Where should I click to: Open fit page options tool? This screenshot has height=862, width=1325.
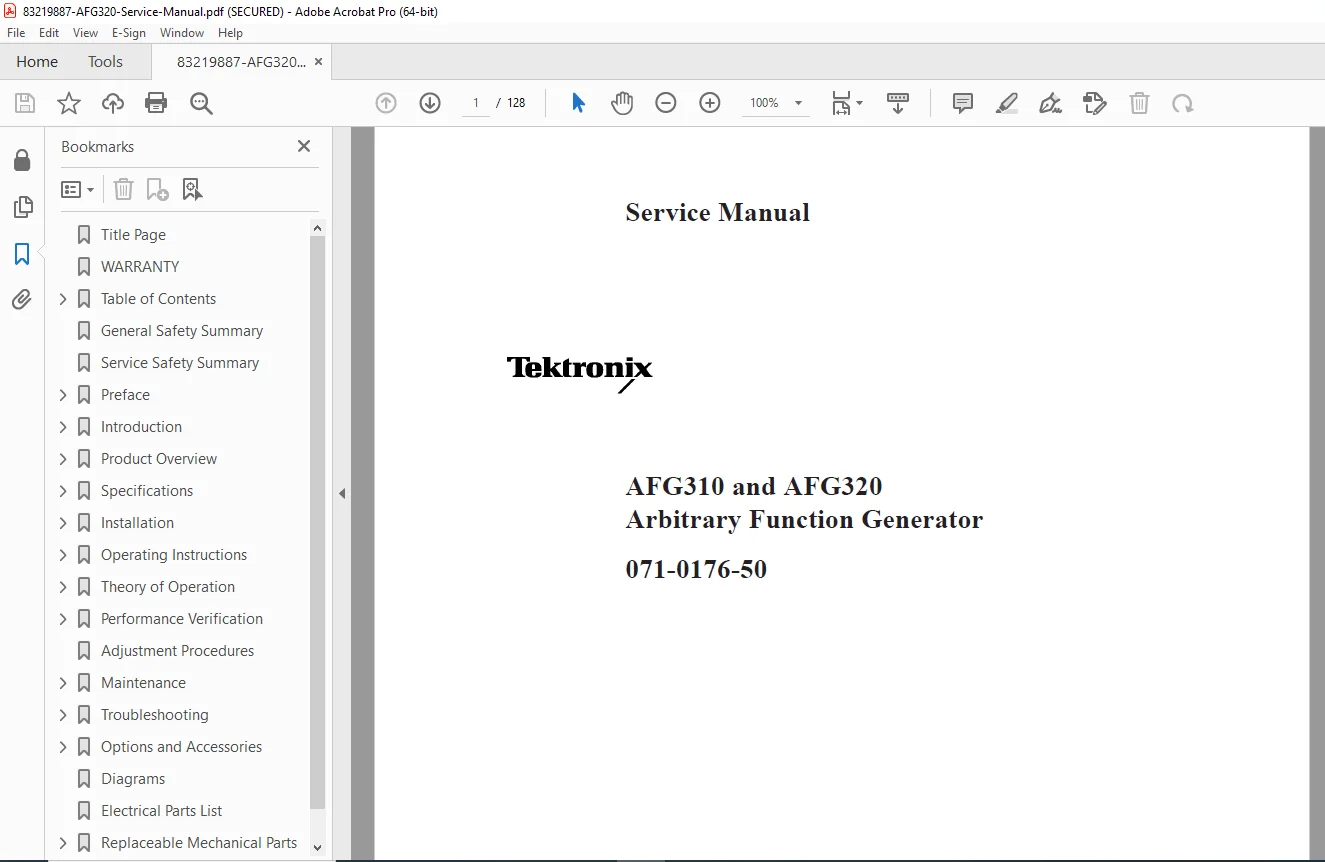point(847,103)
